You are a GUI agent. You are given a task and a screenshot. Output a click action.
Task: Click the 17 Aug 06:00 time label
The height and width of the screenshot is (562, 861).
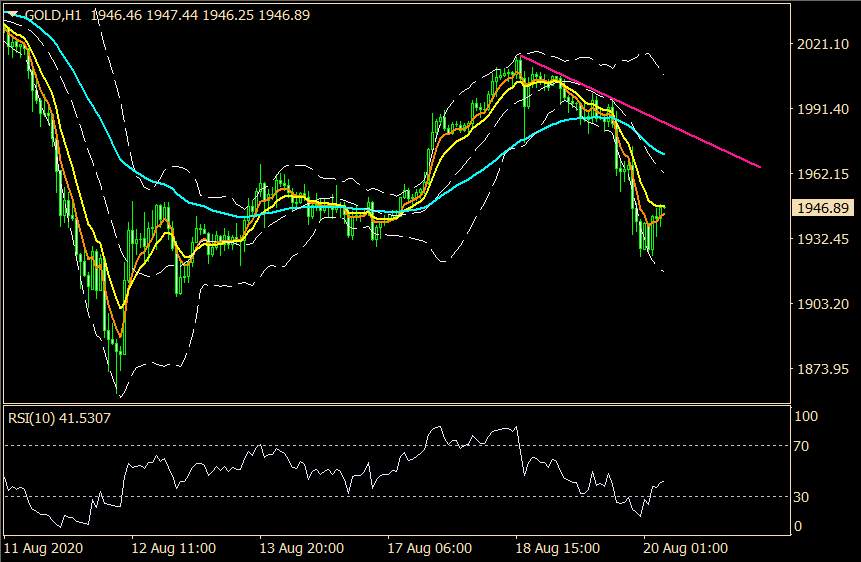[x=429, y=548]
